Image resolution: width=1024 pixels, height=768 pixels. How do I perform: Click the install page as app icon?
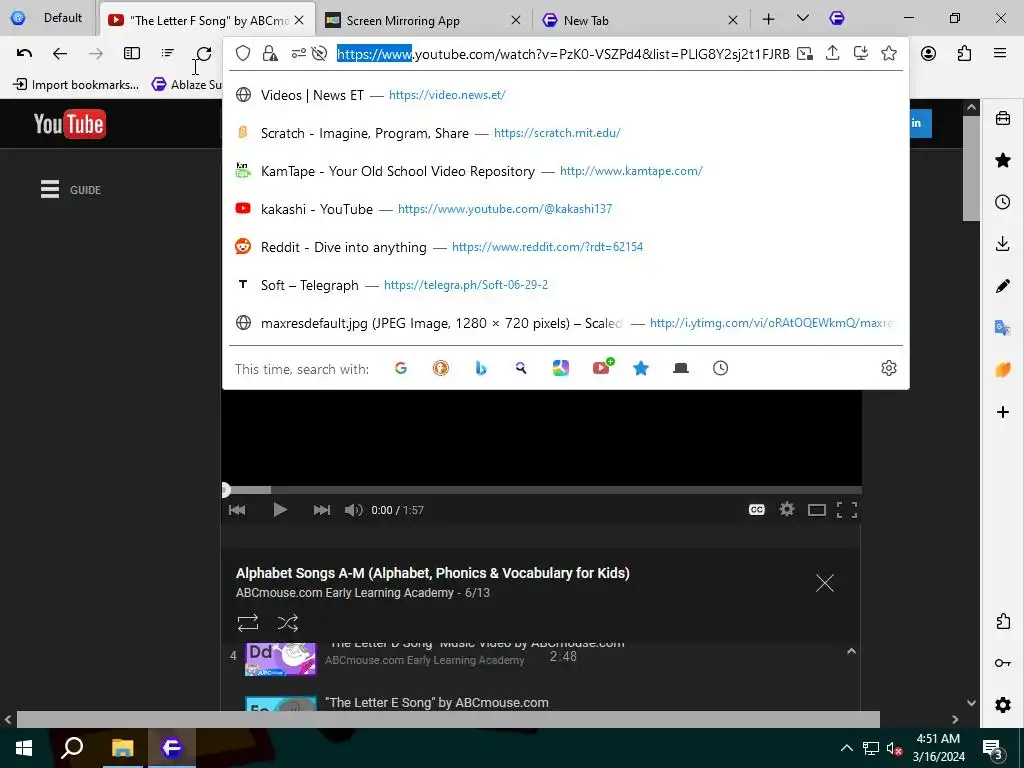coord(861,54)
